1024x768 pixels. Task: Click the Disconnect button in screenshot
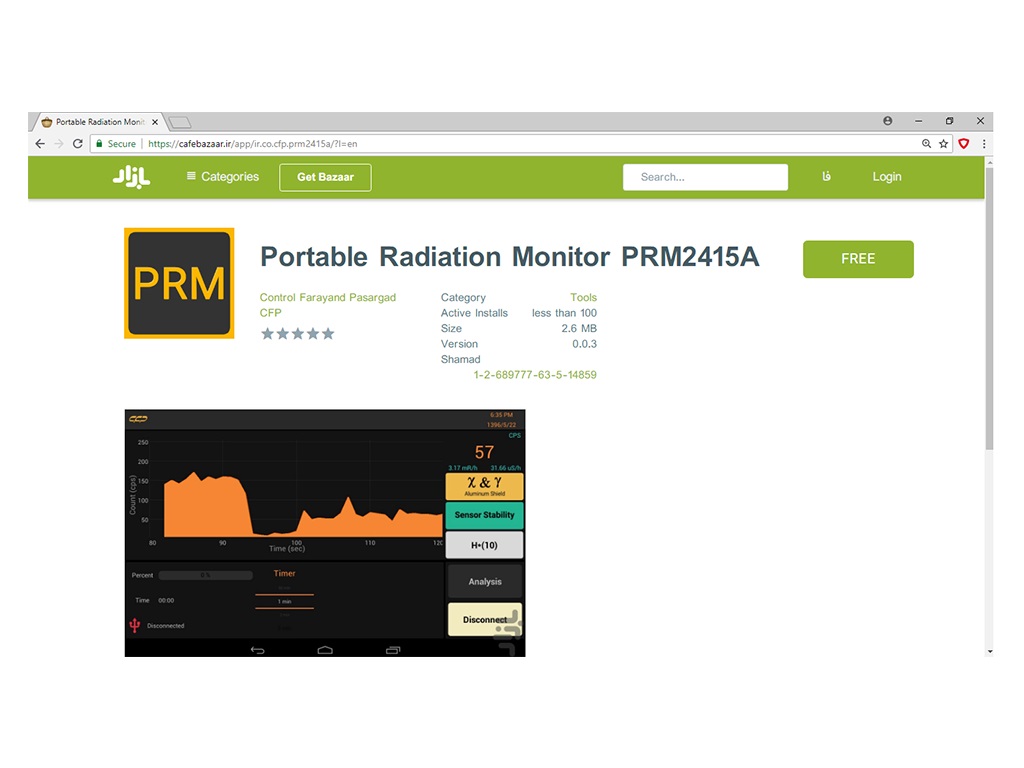click(x=485, y=619)
